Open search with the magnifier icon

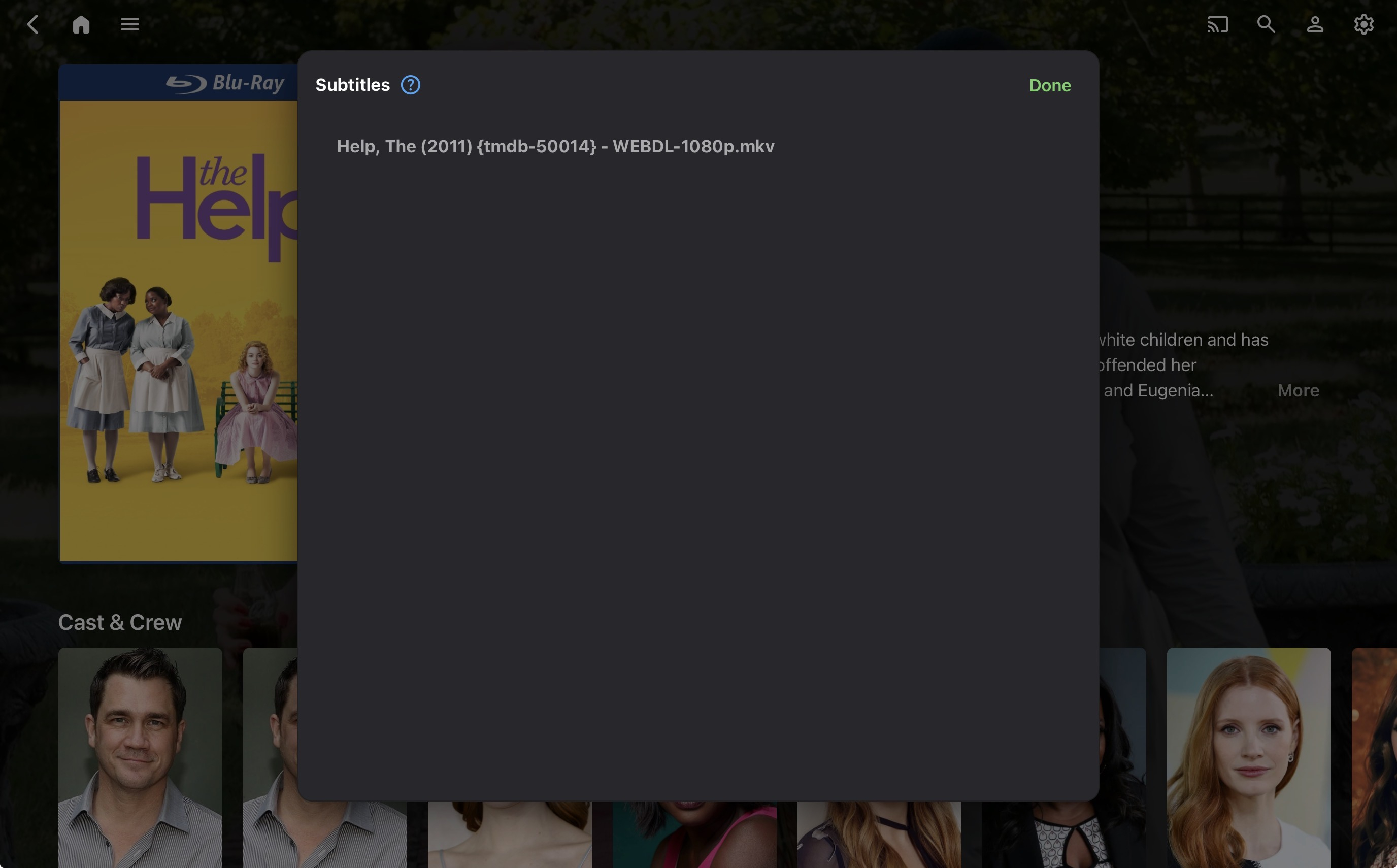click(1266, 25)
